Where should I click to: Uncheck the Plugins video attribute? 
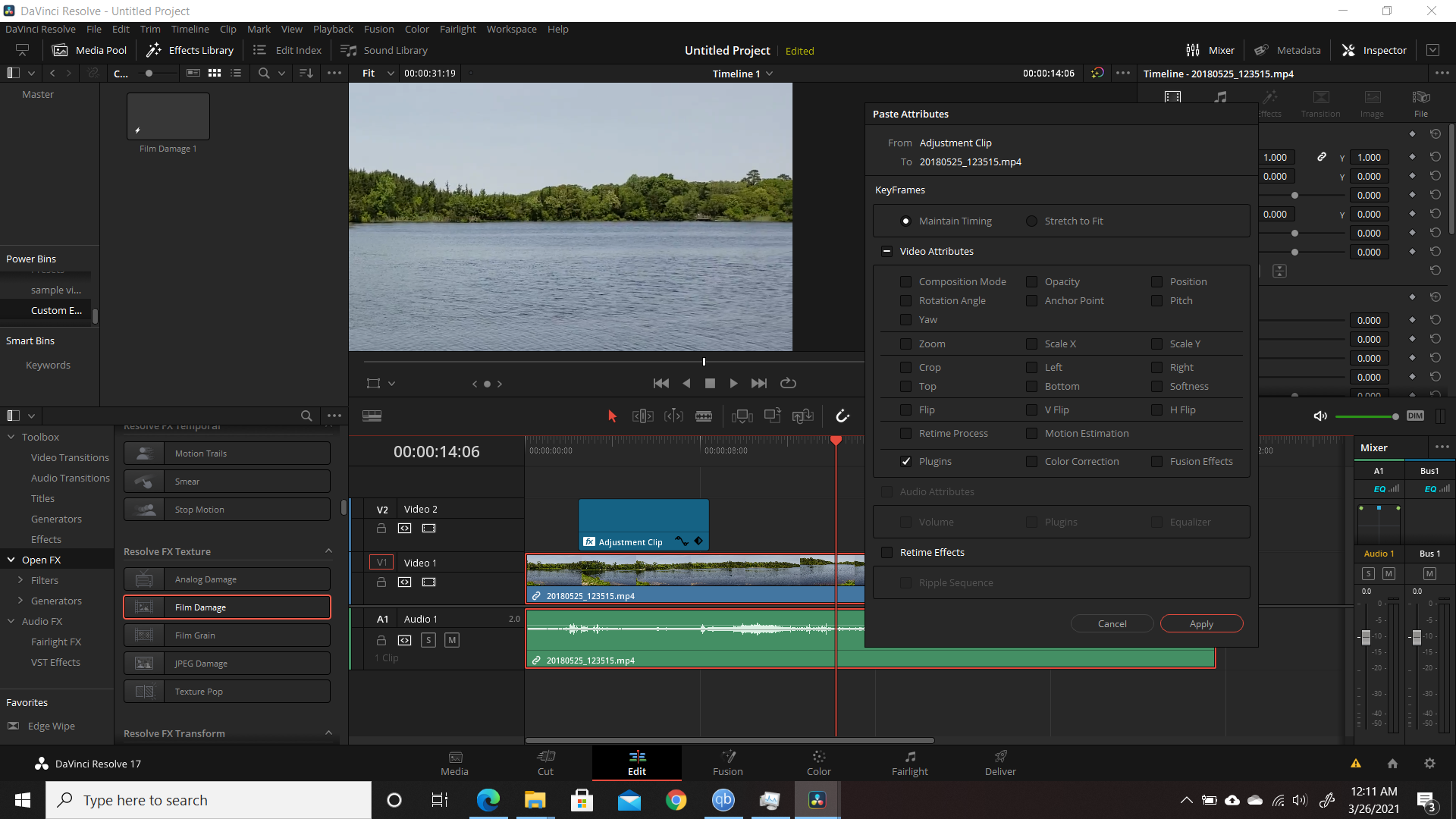point(905,462)
